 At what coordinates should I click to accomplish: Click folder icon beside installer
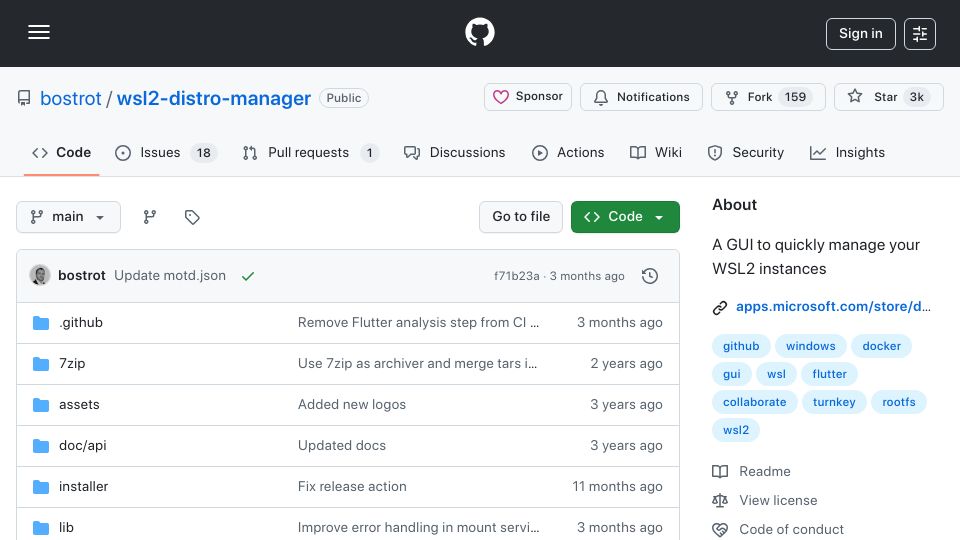[x=41, y=487]
